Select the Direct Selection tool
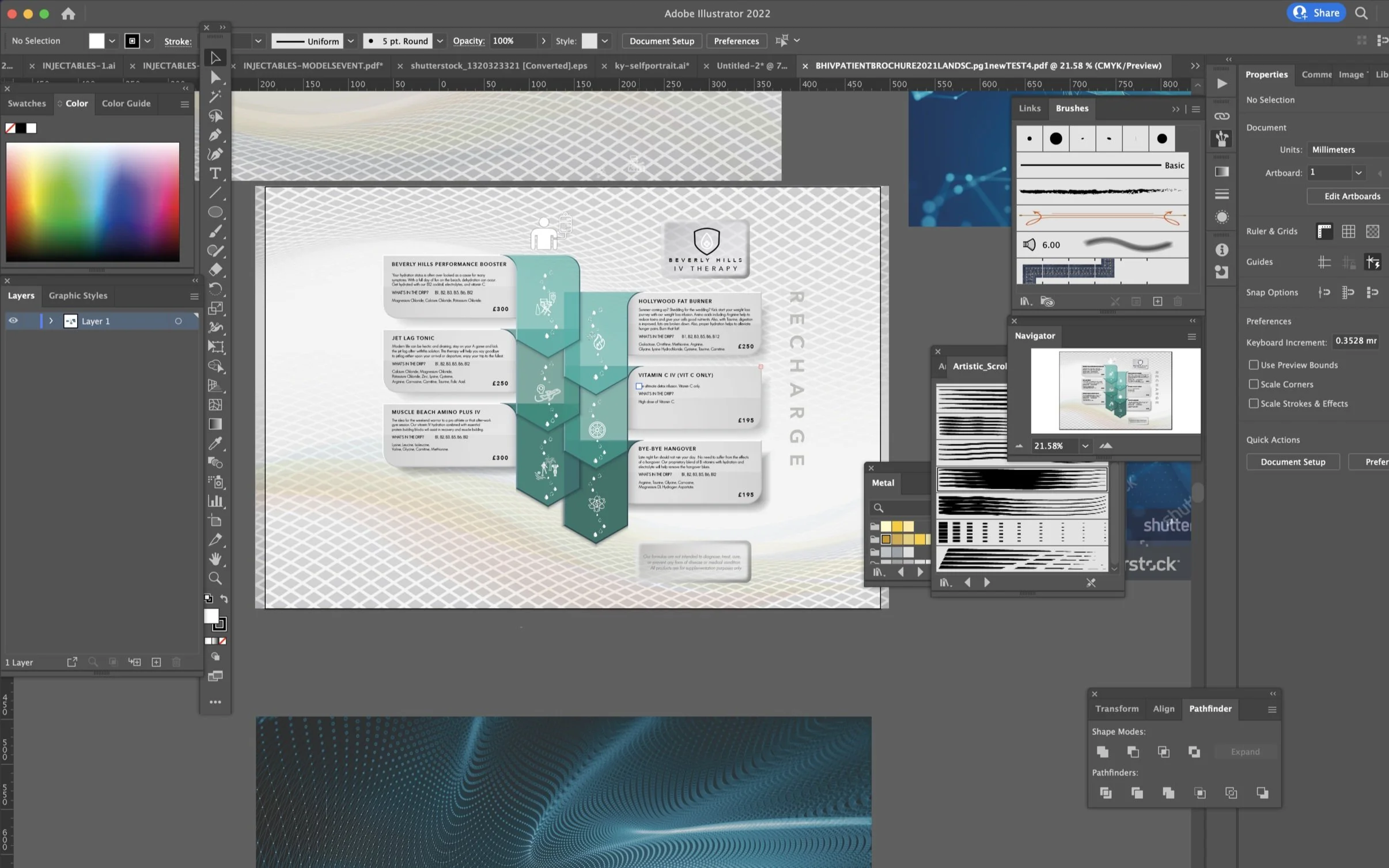1389x868 pixels. tap(215, 77)
